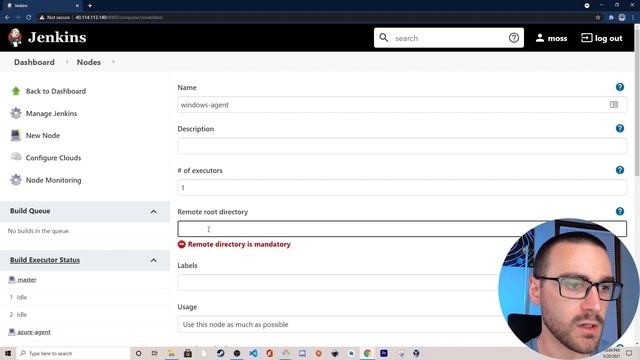Open Configure Clouds
This screenshot has height=360, width=640.
53,158
